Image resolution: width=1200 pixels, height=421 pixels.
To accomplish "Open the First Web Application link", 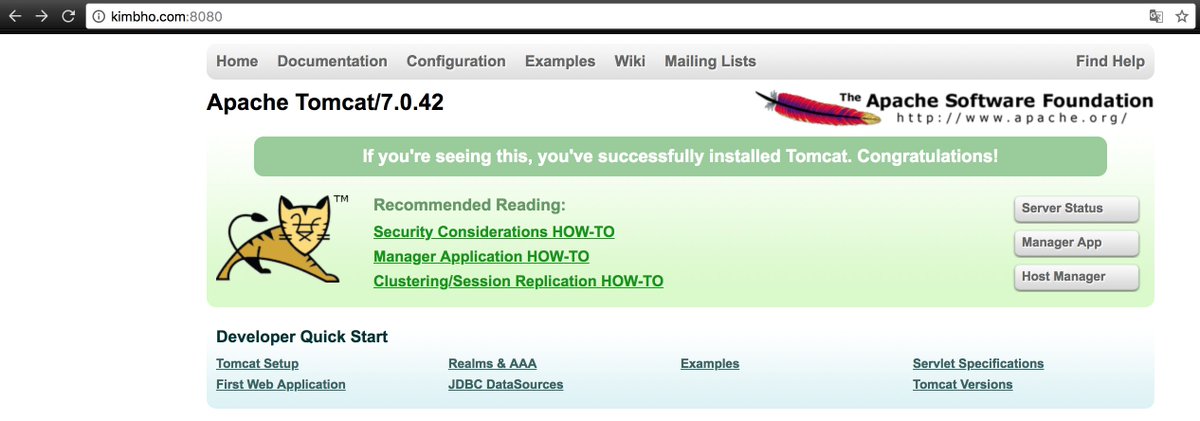I will pos(281,385).
